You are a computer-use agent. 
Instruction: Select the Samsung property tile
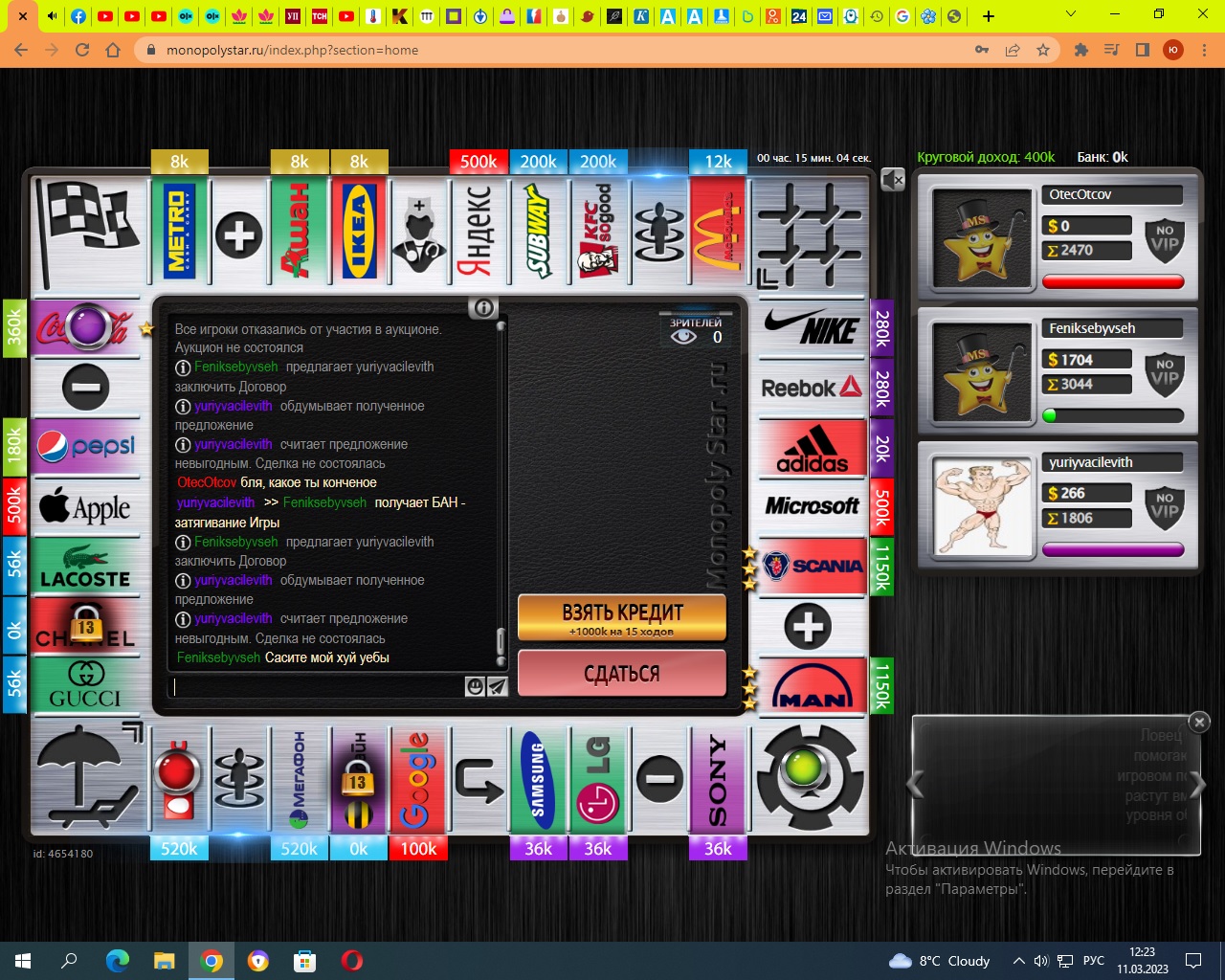click(538, 779)
